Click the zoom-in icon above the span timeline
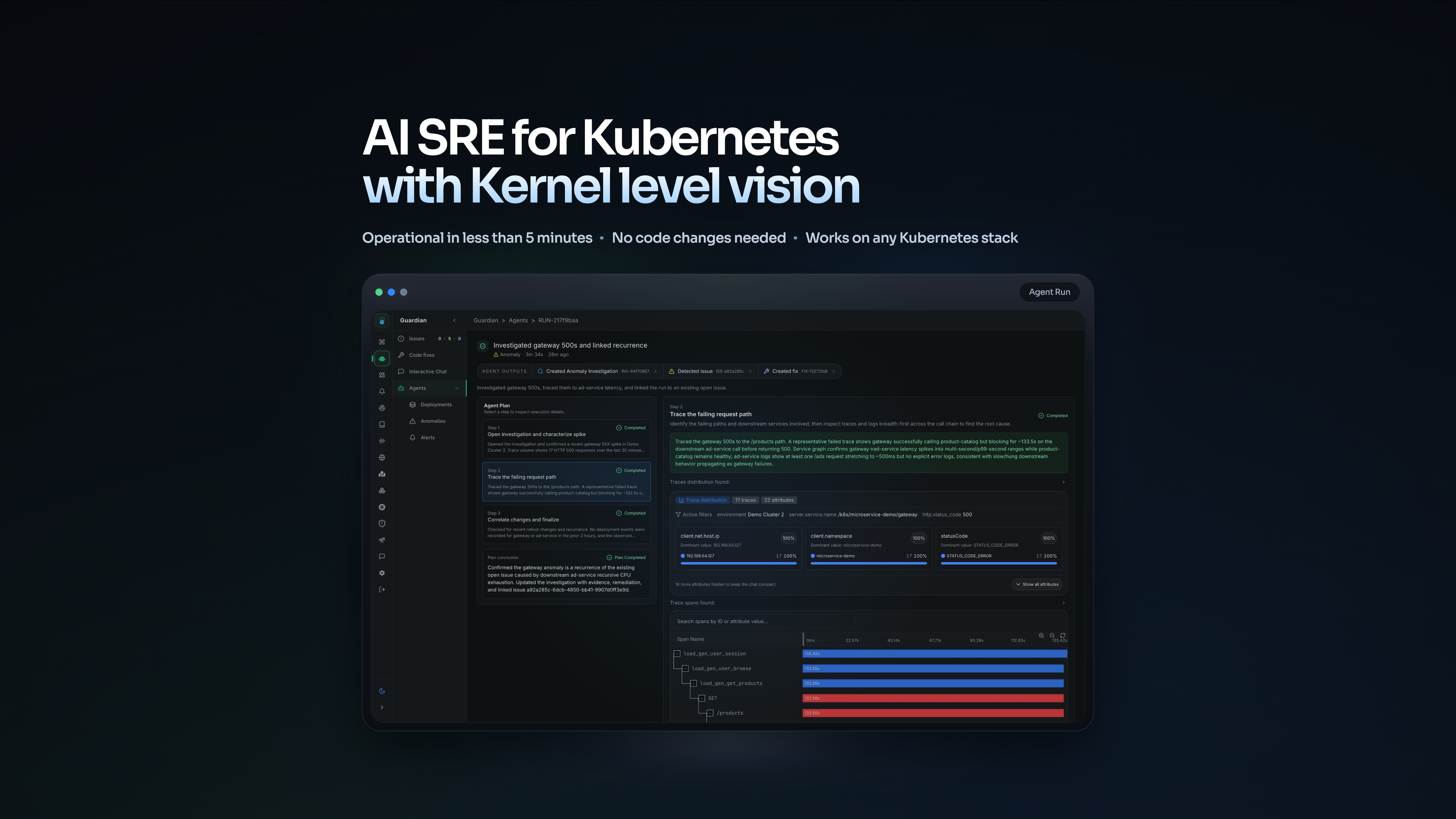The height and width of the screenshot is (819, 1456). tap(1042, 636)
